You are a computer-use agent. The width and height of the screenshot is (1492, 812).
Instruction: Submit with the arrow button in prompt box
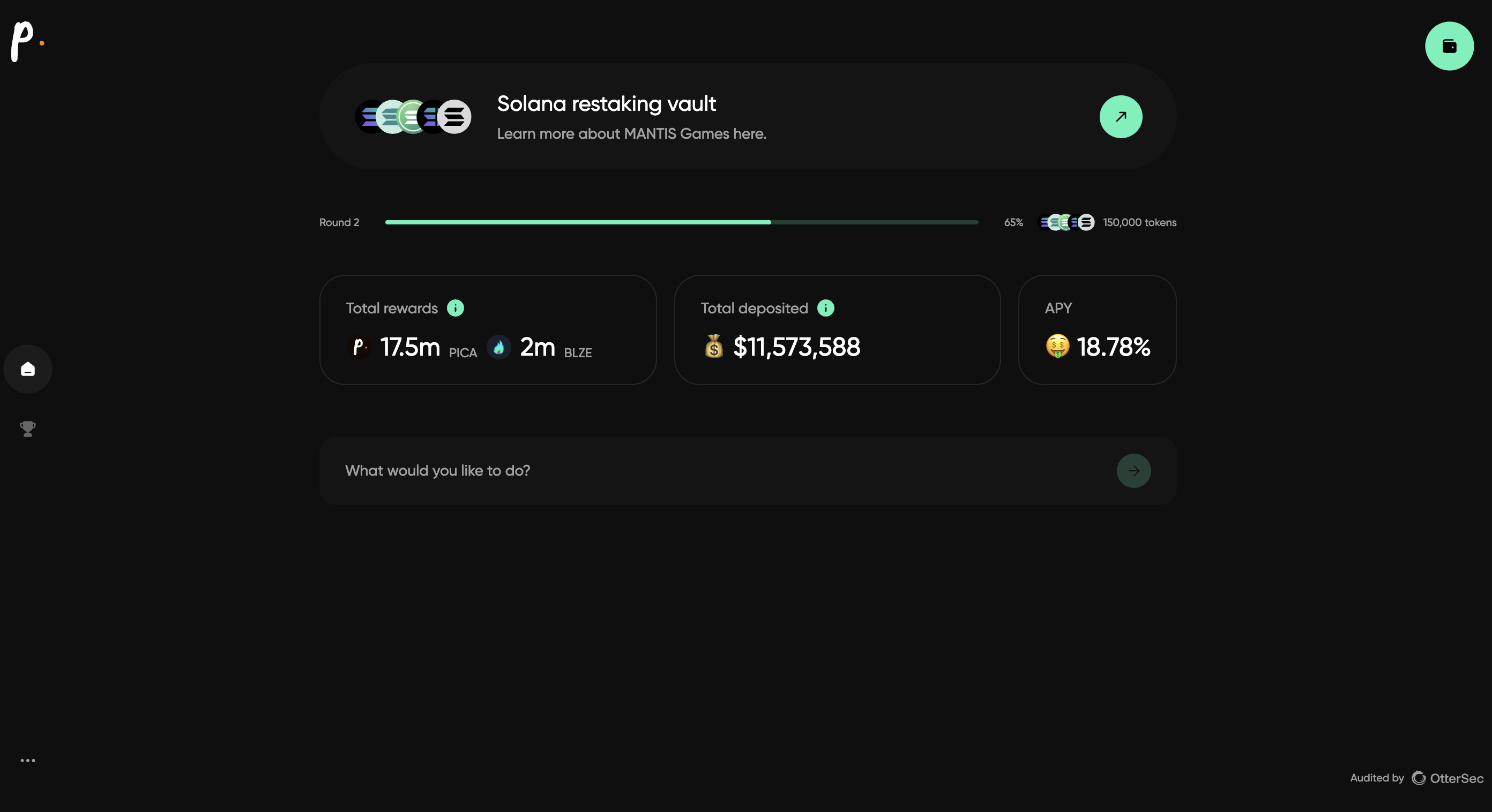(1133, 471)
